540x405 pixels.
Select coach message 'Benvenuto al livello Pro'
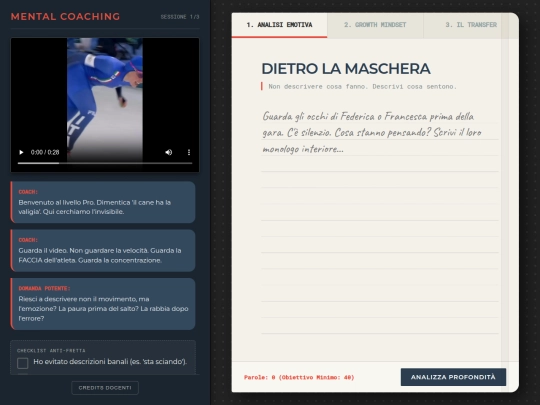tap(103, 202)
